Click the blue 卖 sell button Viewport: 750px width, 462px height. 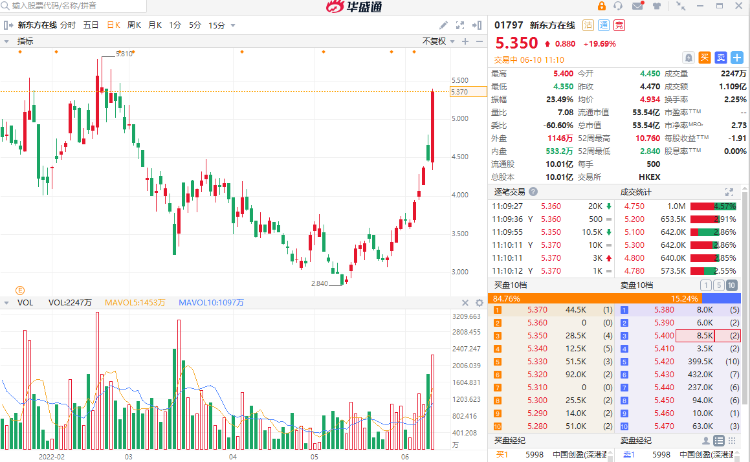[x=721, y=58]
